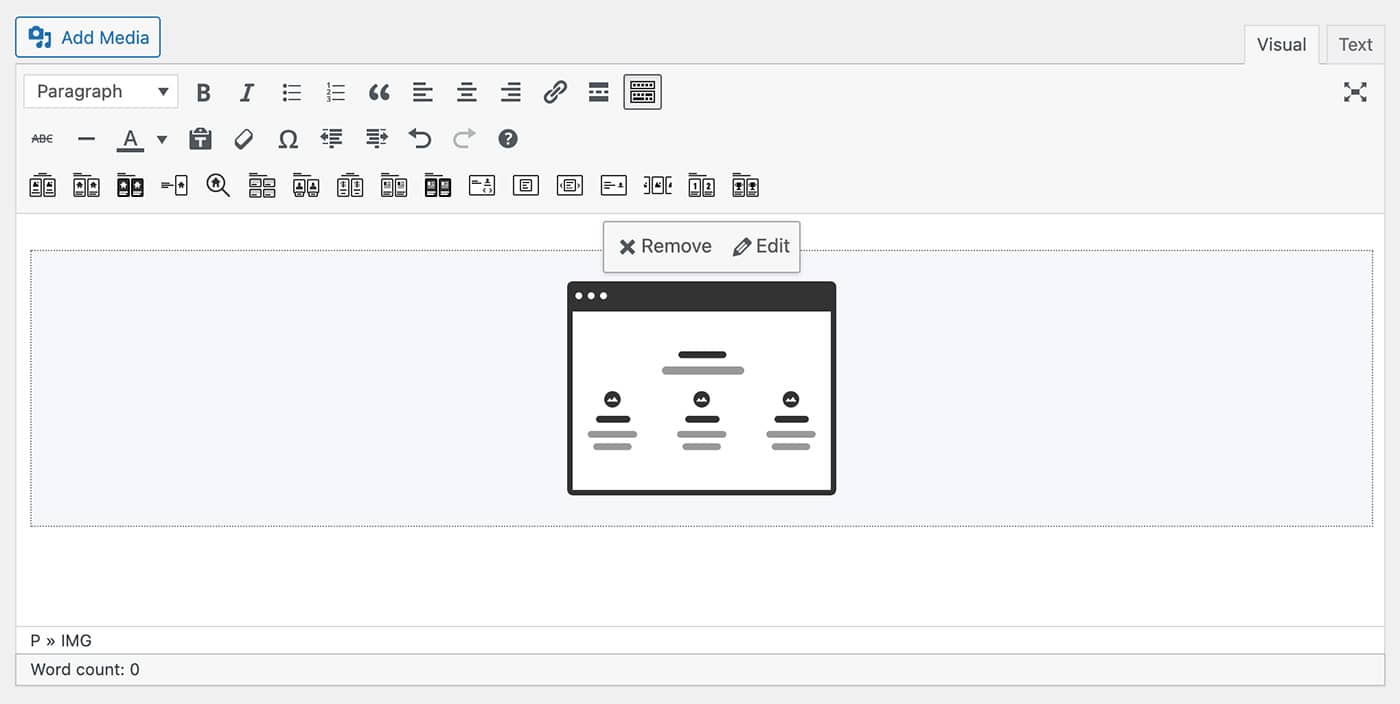Toggle distraction-free fullscreen mode

pos(1355,93)
